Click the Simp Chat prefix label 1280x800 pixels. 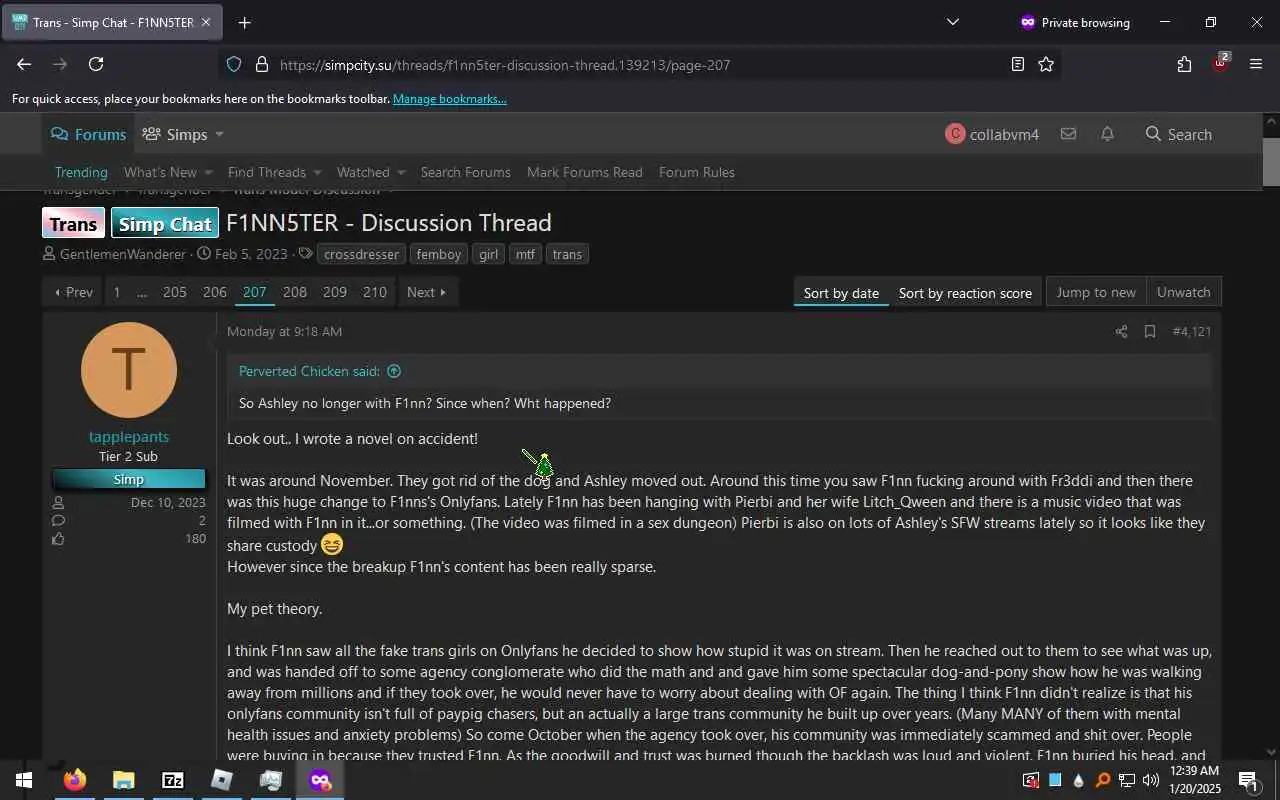[x=165, y=223]
